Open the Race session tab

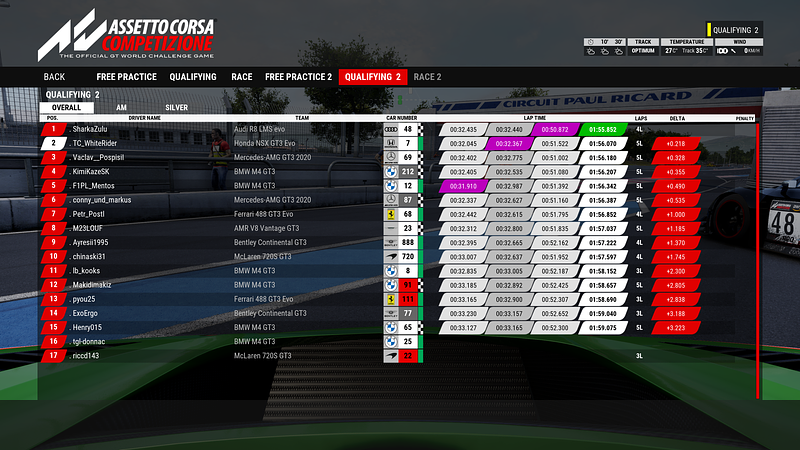click(242, 77)
